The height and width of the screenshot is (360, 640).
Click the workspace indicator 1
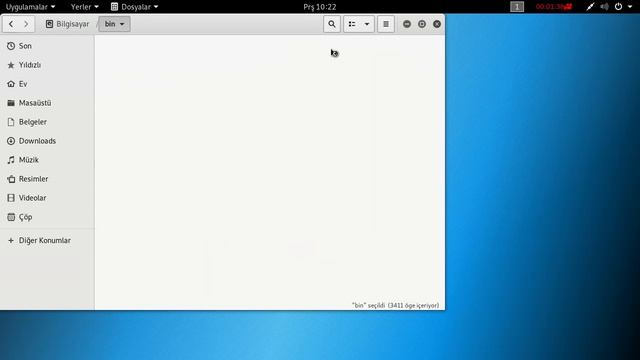pyautogui.click(x=517, y=7)
